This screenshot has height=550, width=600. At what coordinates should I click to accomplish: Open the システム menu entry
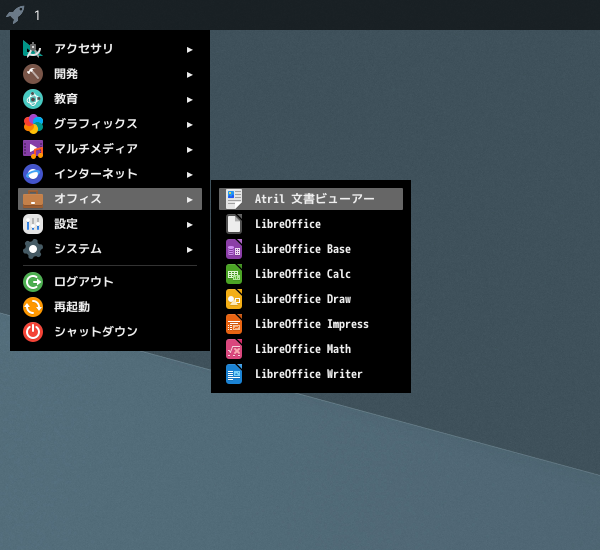pyautogui.click(x=110, y=249)
